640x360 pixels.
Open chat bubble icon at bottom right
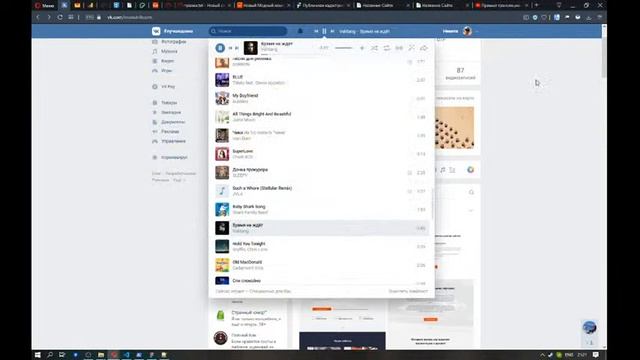coord(589,327)
